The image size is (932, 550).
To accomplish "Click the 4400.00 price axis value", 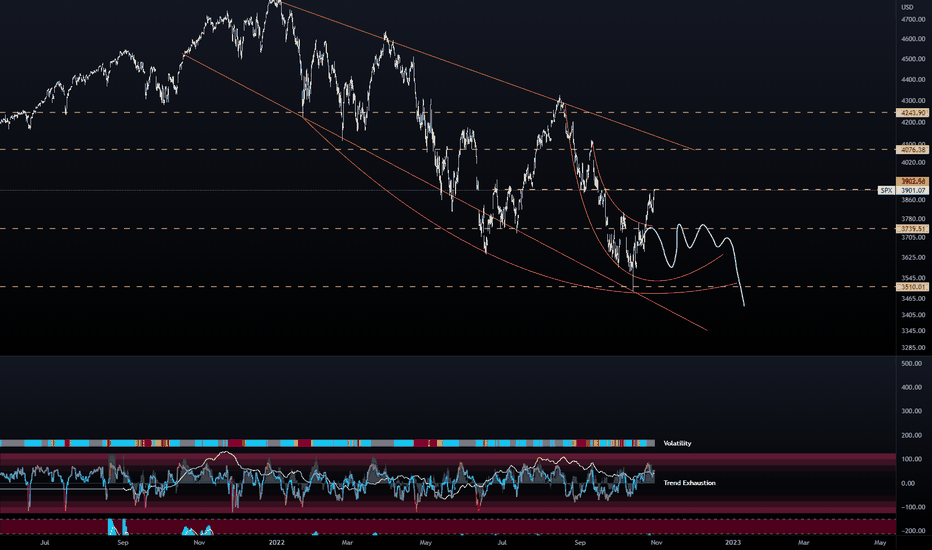I will [913, 79].
